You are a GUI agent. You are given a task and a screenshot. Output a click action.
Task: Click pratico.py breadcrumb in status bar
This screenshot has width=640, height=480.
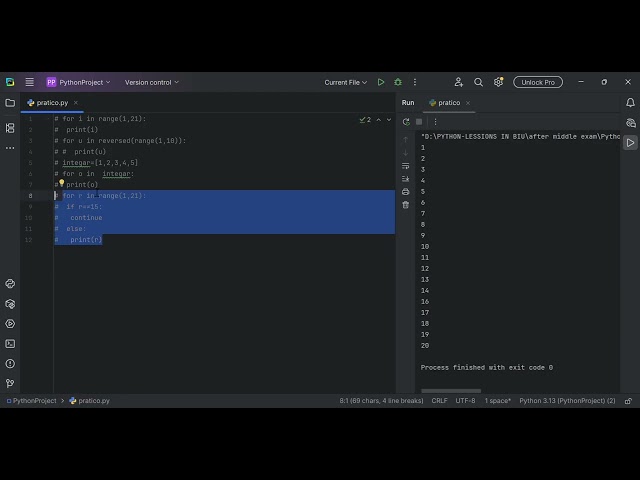point(89,401)
